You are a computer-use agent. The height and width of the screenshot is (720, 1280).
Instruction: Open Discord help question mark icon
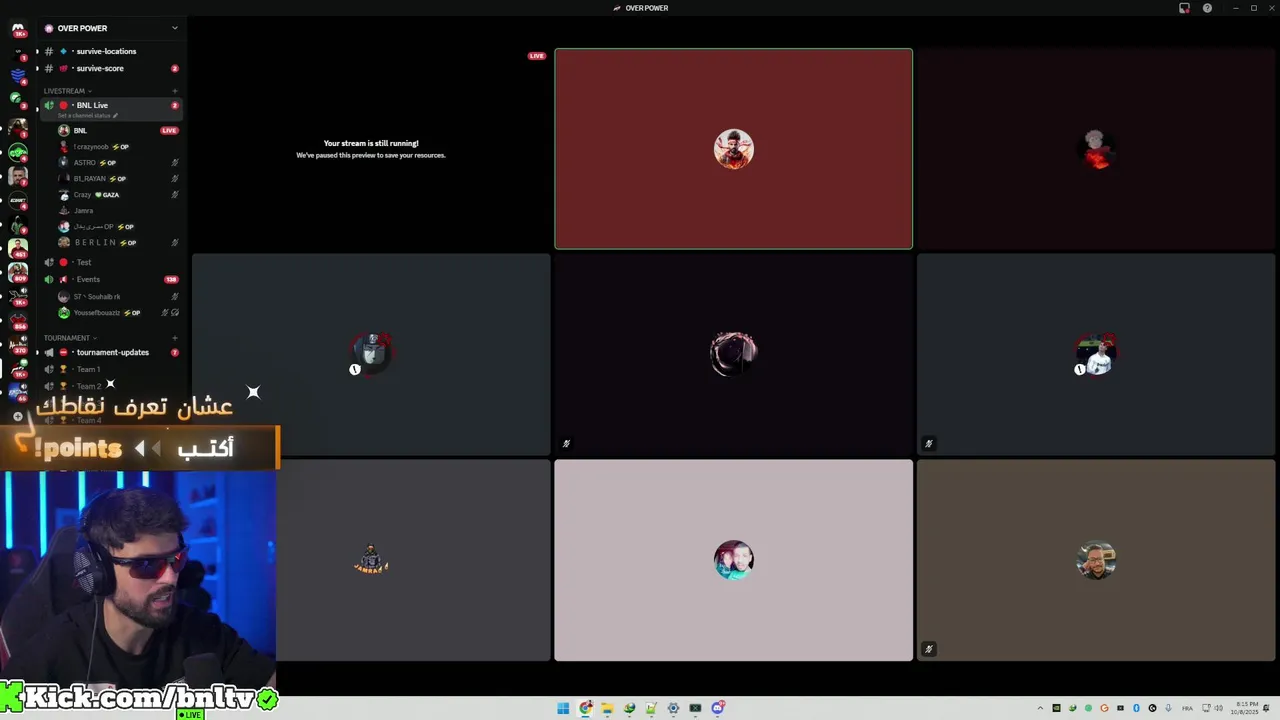click(x=1207, y=8)
